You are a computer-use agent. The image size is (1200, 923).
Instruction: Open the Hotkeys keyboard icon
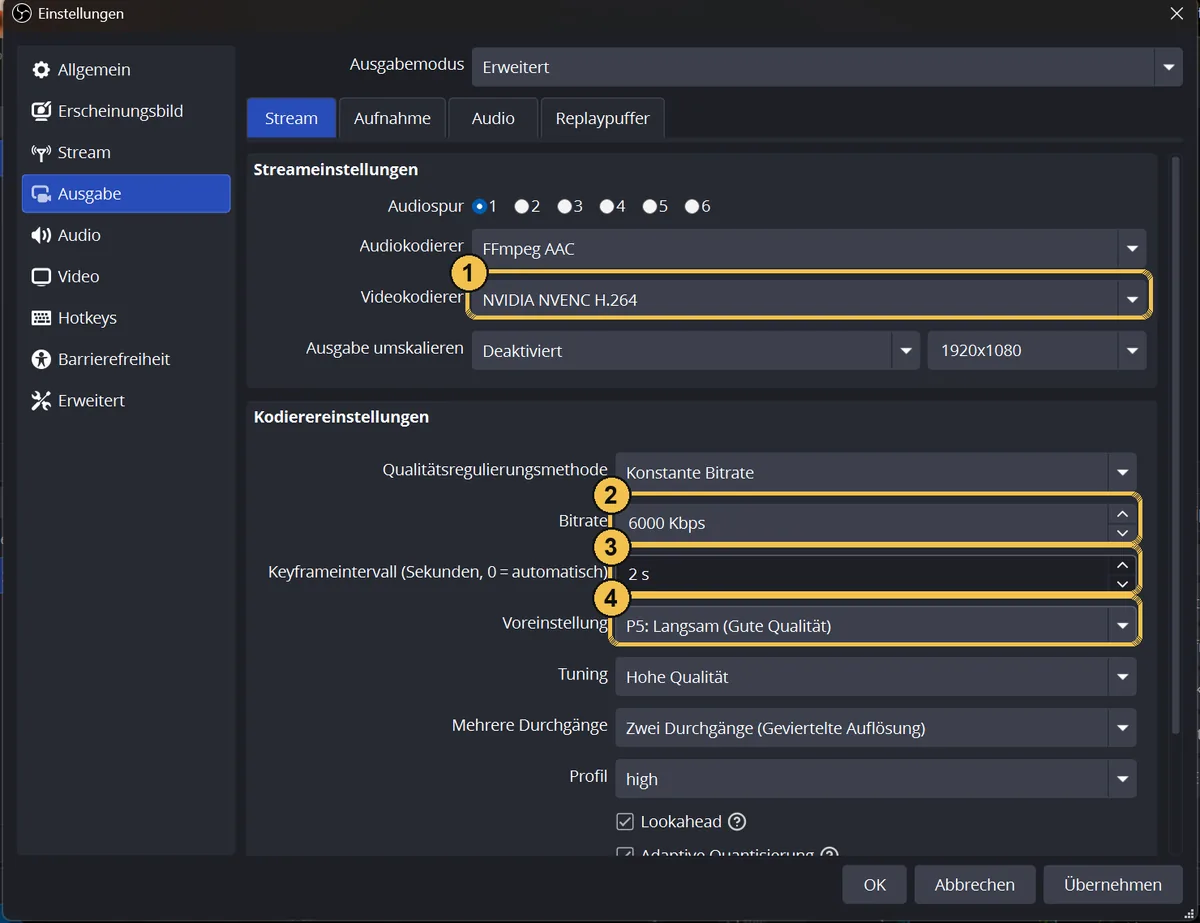(x=41, y=318)
